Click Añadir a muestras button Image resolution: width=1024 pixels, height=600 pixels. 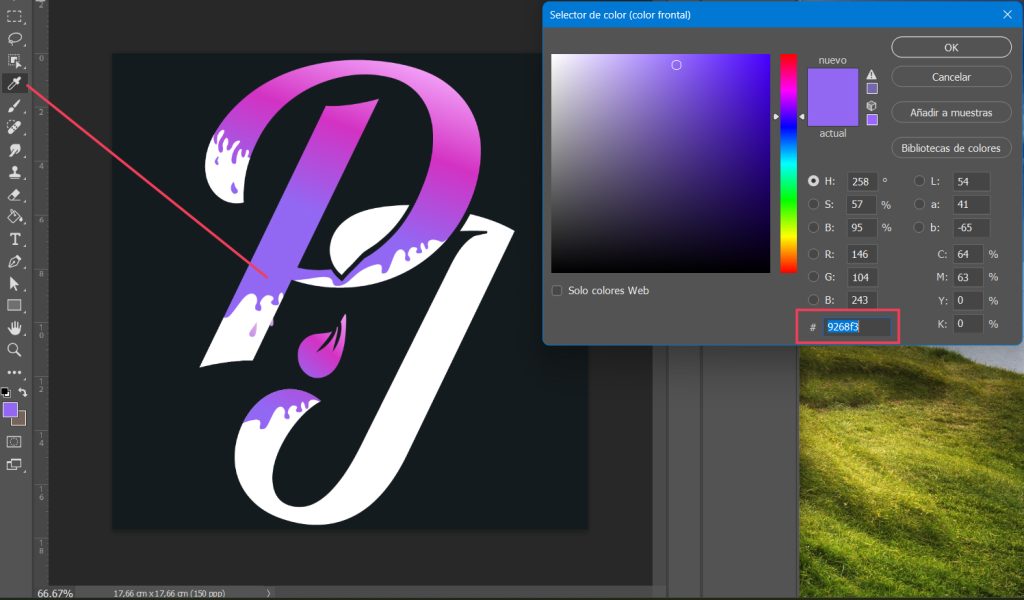(x=951, y=113)
